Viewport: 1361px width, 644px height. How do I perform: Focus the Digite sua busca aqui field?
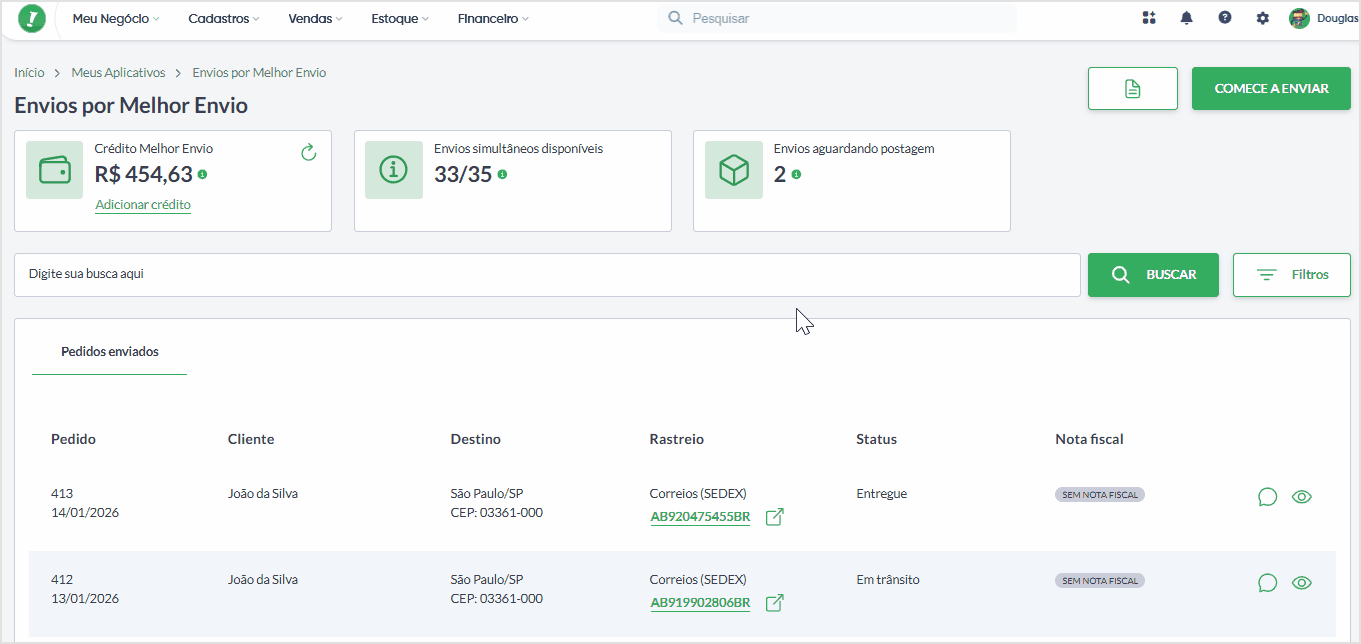coord(547,275)
